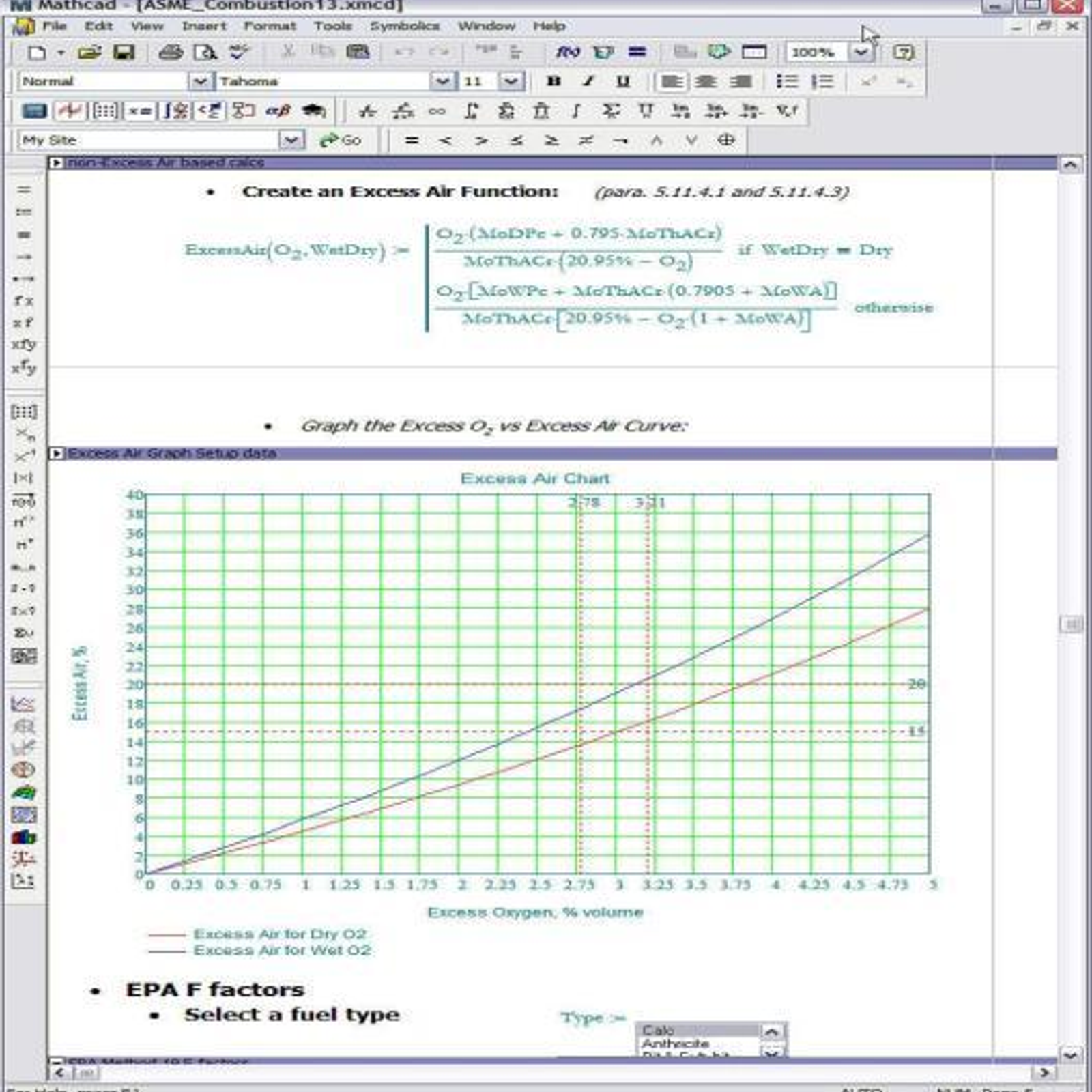Viewport: 1092px width, 1092px height.
Task: Run the spell check tool
Action: coord(239,53)
